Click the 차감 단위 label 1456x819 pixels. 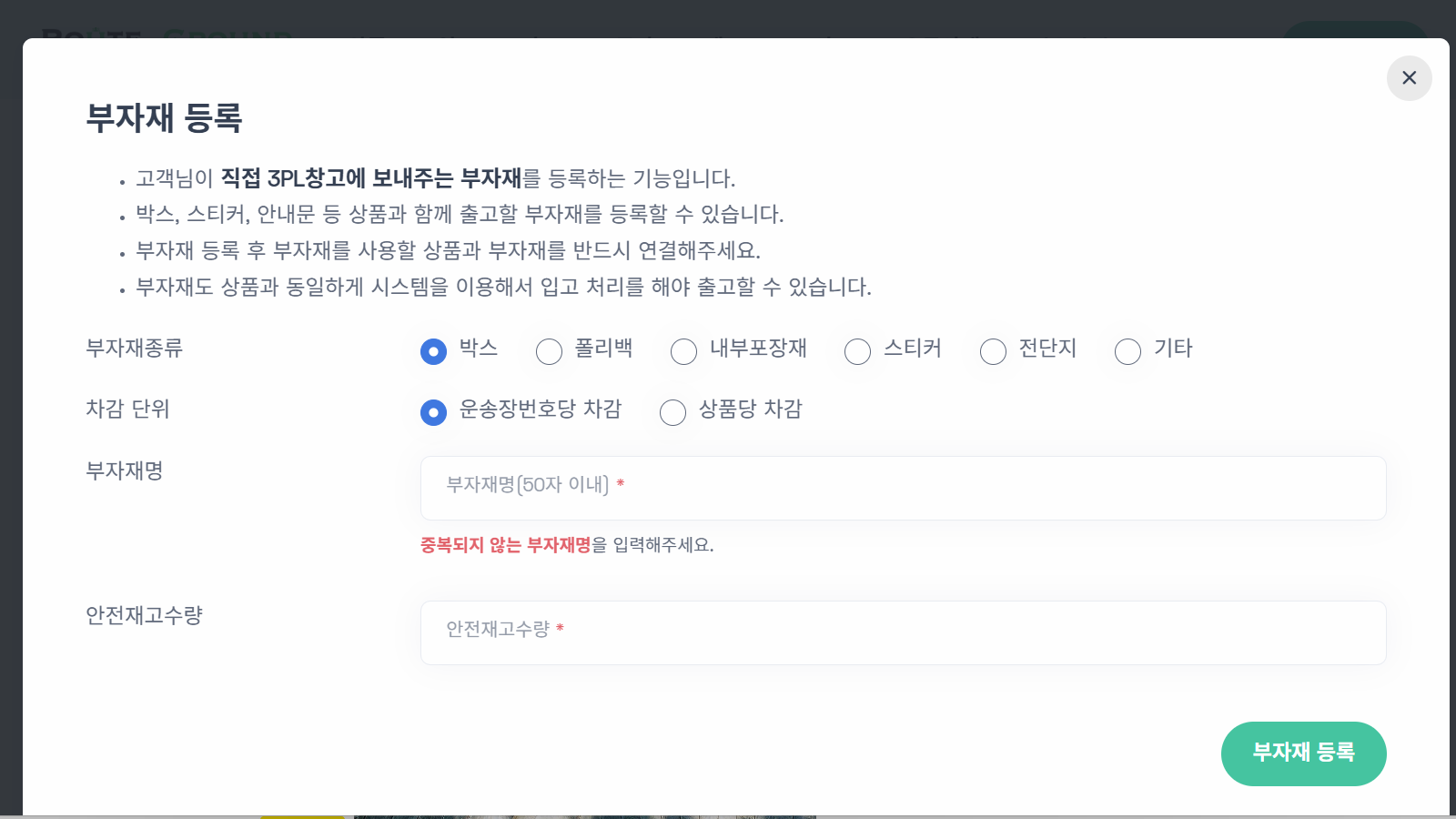(125, 409)
